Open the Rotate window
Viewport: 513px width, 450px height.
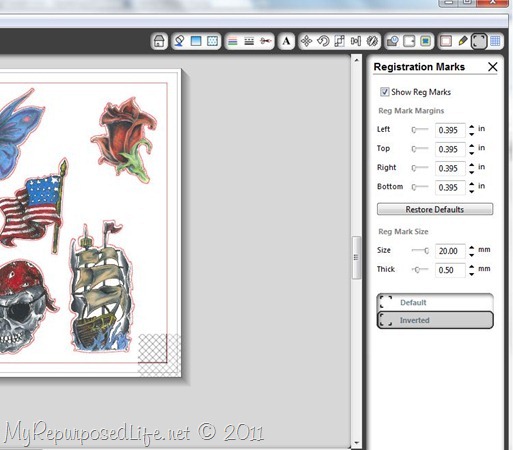(323, 41)
